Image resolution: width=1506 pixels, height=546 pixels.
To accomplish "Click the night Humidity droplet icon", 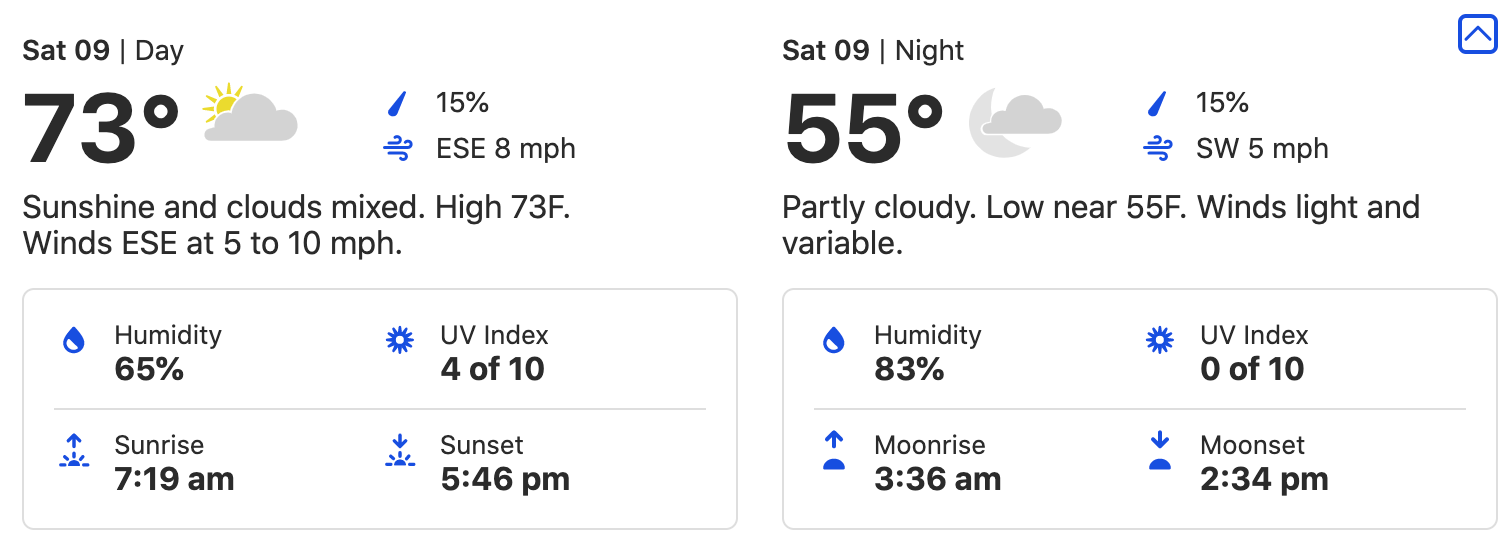I will tap(833, 341).
